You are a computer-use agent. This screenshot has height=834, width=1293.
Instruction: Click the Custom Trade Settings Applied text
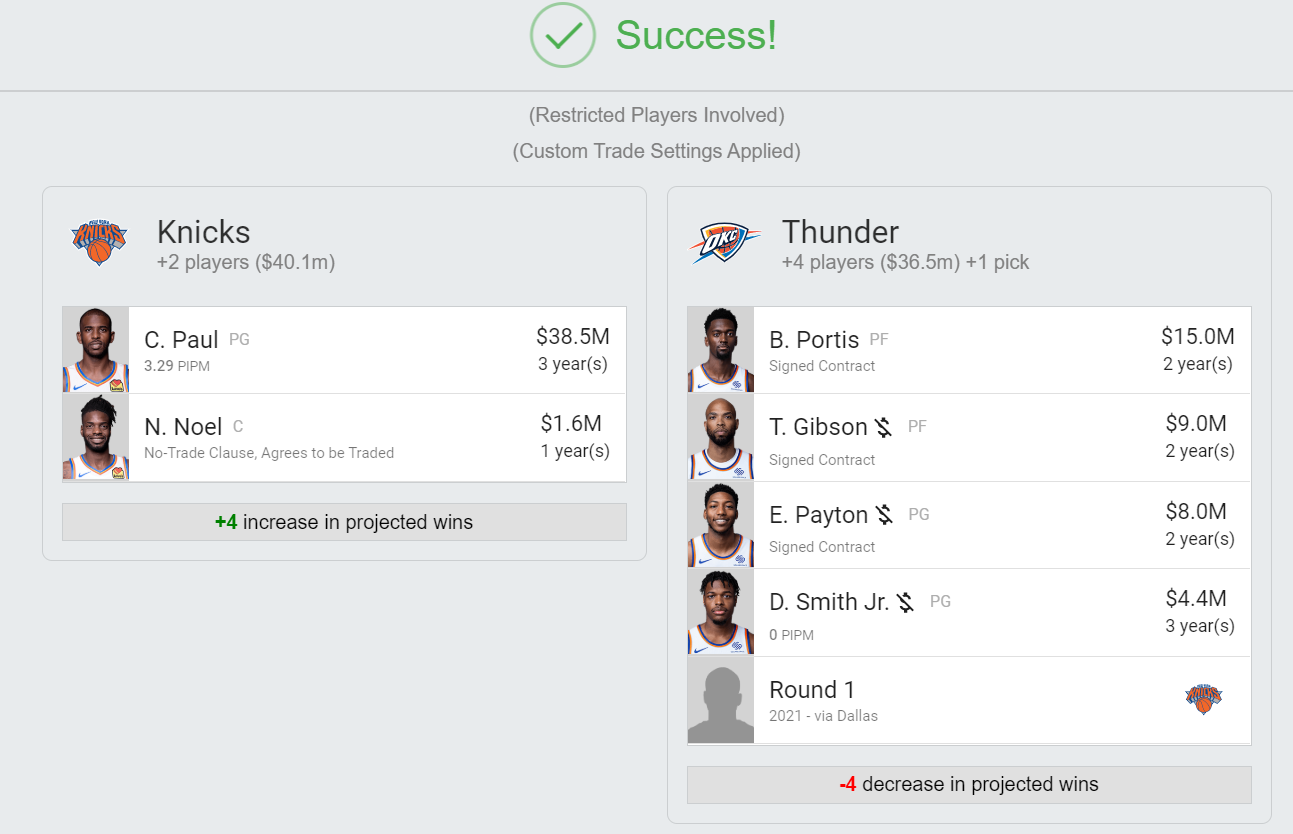click(657, 151)
